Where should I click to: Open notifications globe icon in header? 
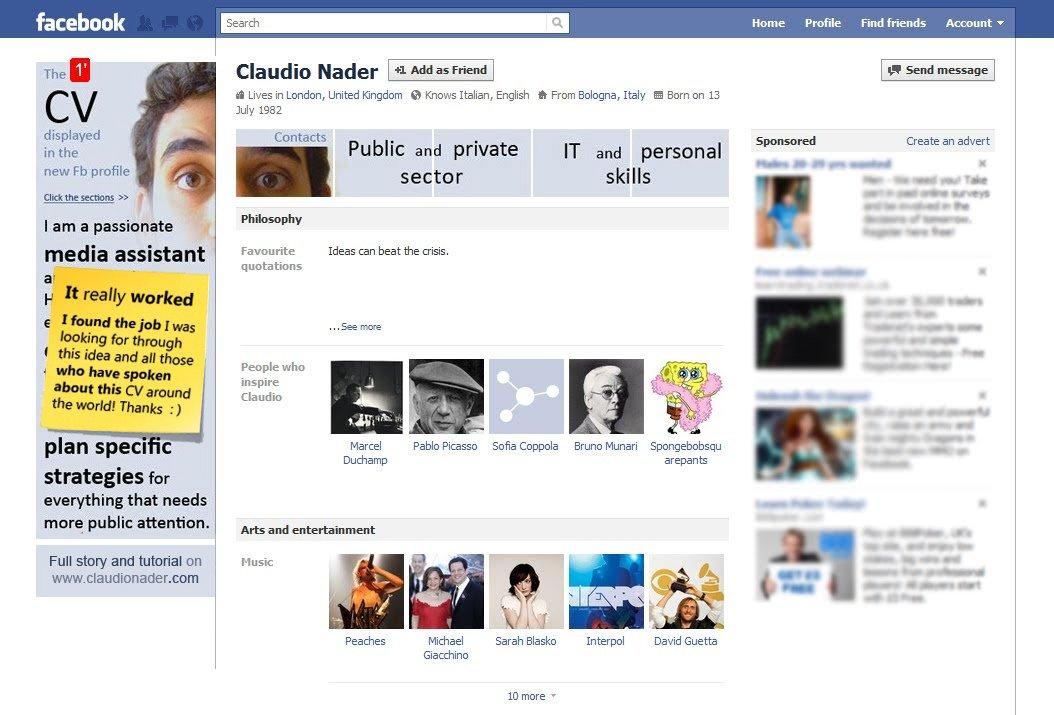pyautogui.click(x=195, y=24)
